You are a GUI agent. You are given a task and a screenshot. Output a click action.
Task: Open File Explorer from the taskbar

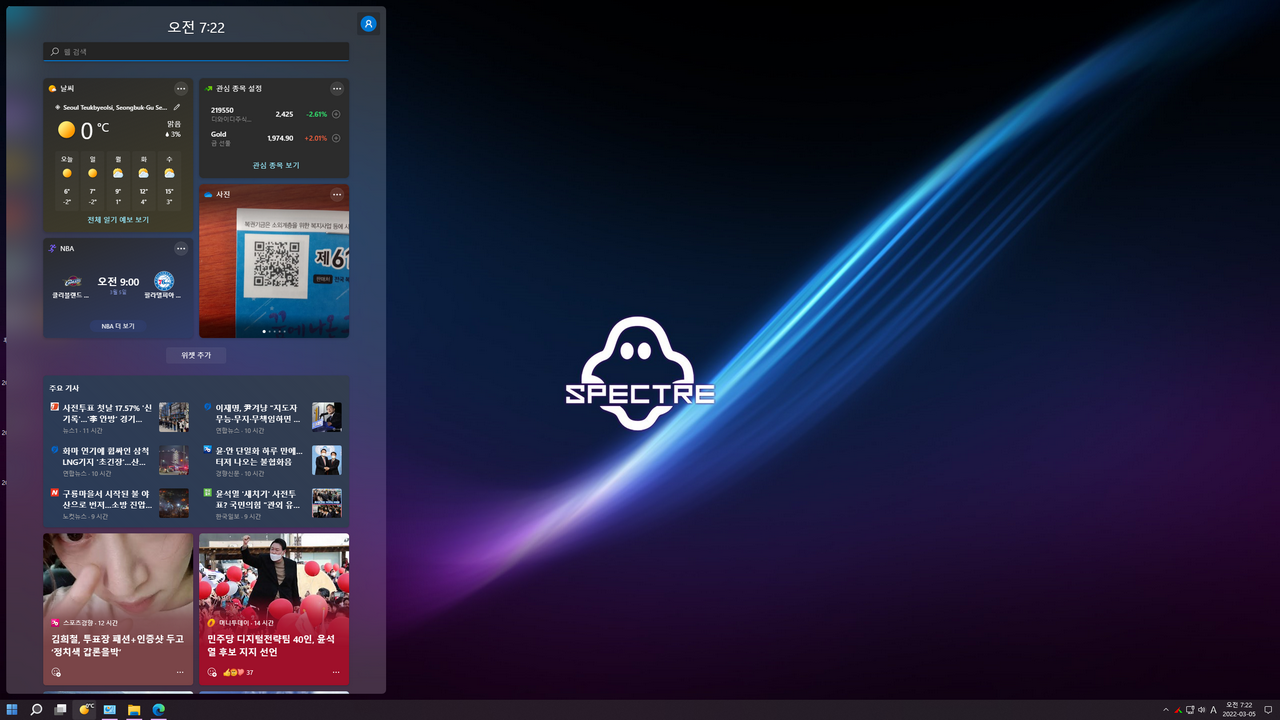pos(134,710)
